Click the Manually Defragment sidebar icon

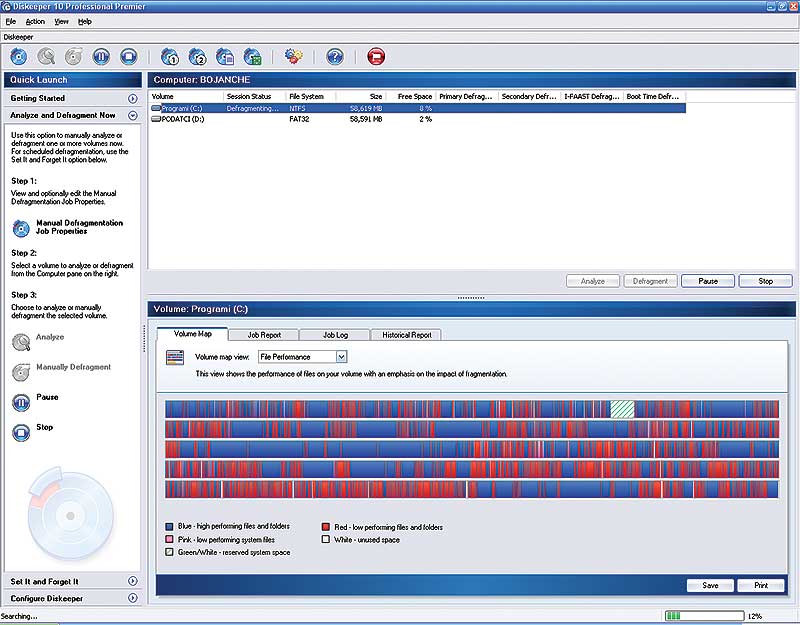click(21, 372)
